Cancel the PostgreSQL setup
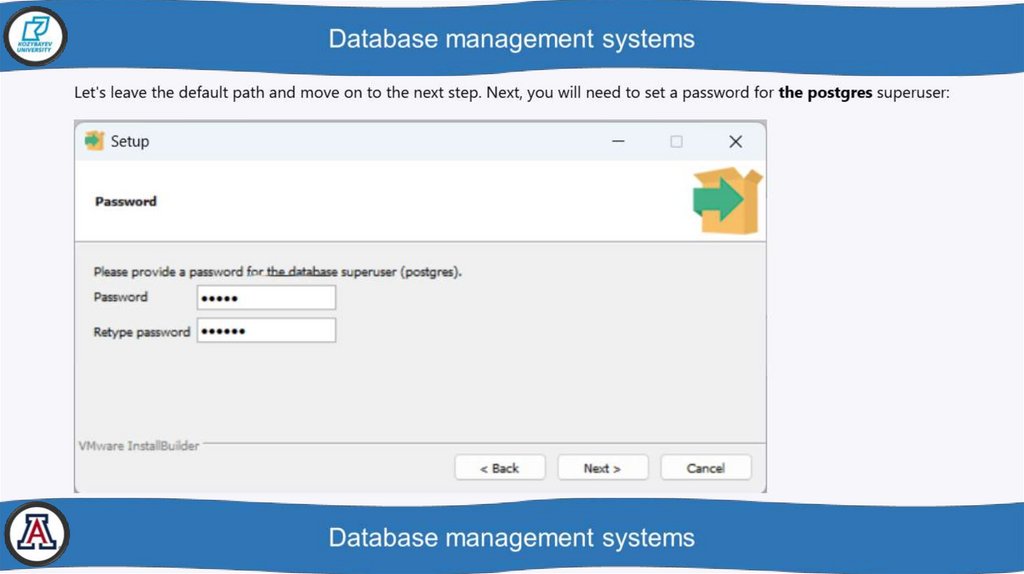 (x=705, y=468)
